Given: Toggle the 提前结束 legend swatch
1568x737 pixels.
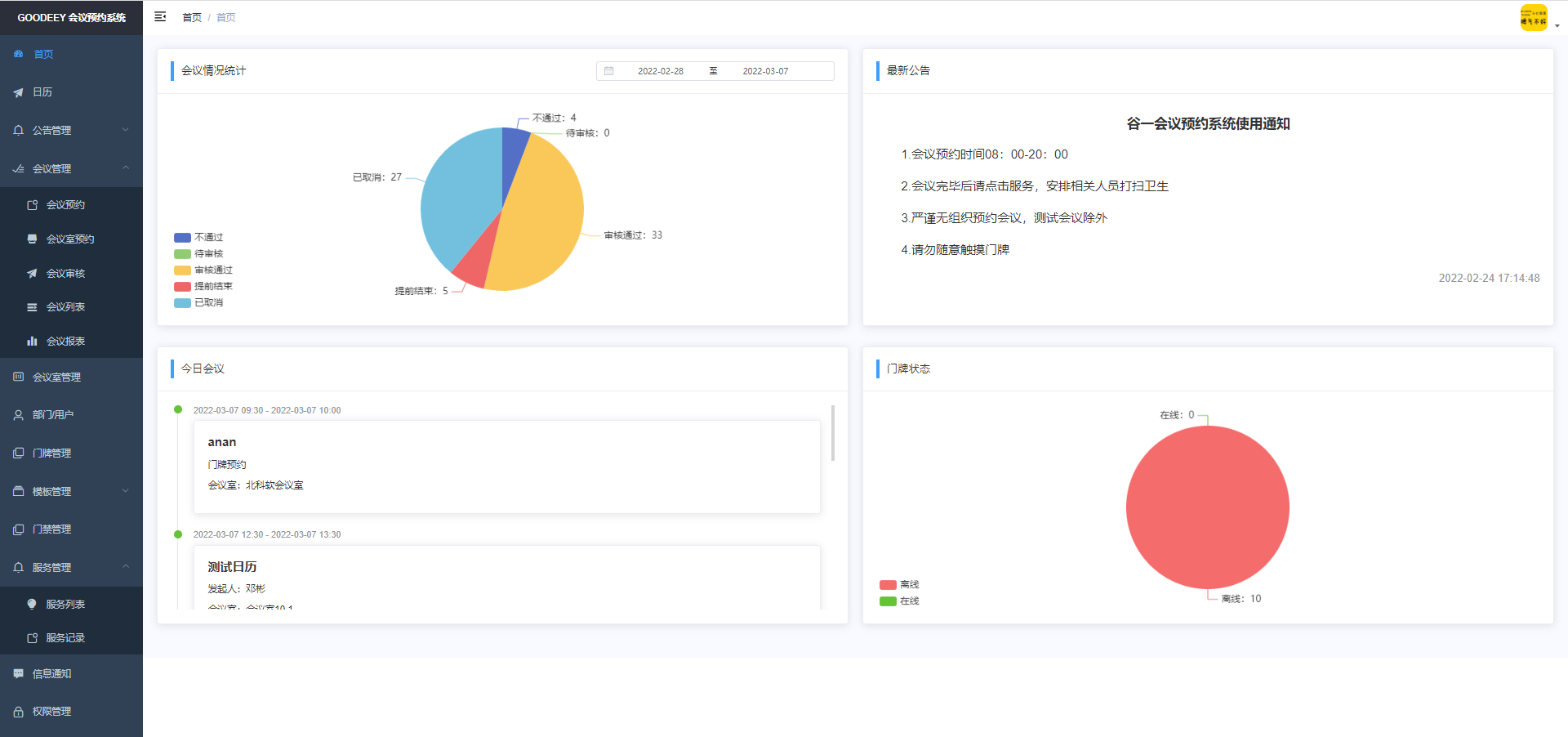Looking at the screenshot, I should (x=182, y=287).
